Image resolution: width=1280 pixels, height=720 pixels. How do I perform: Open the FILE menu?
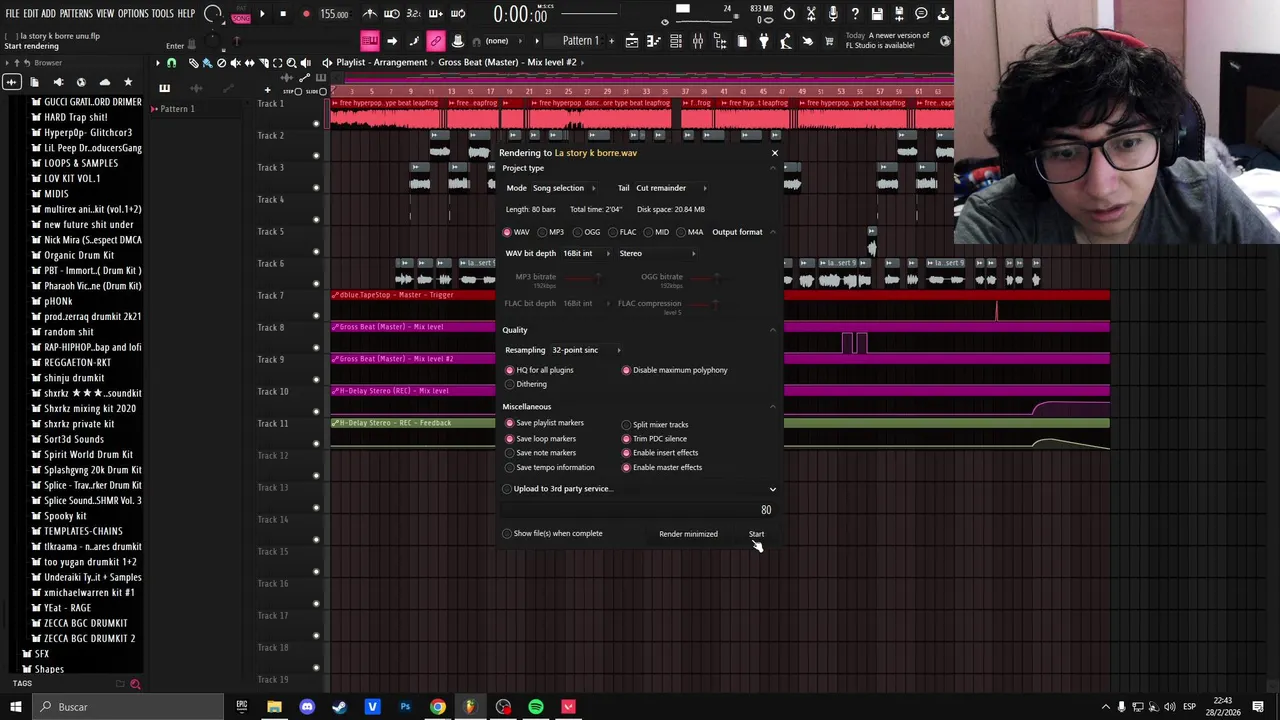[x=12, y=14]
